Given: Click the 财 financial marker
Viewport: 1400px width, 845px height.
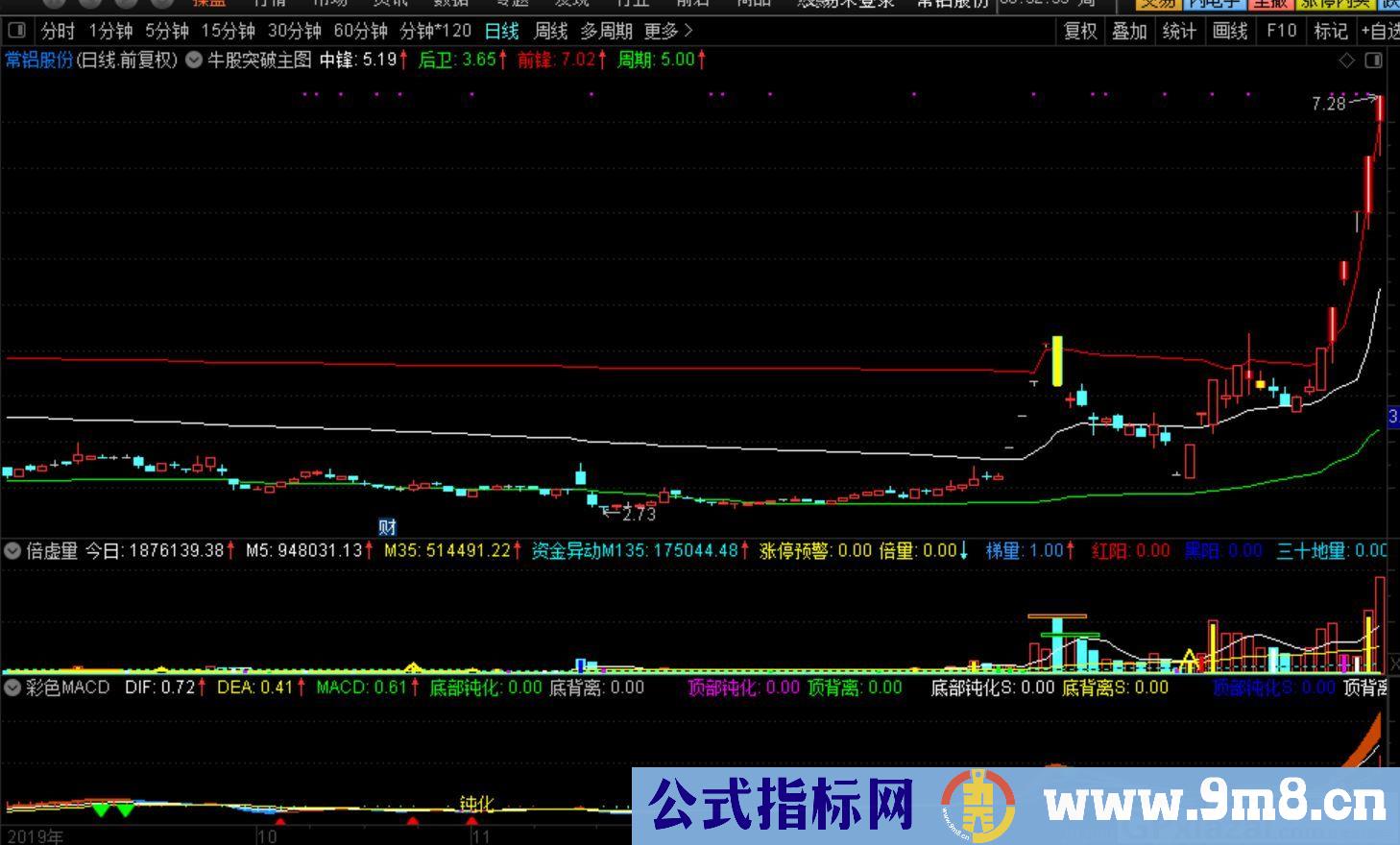Looking at the screenshot, I should 387,527.
